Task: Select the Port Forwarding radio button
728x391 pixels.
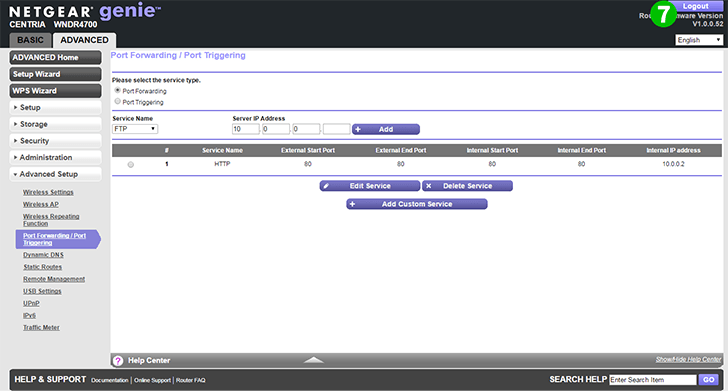Action: [117, 90]
